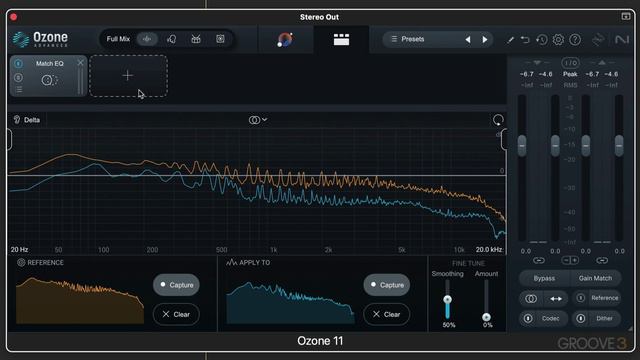
Task: Open the Match EQ module preset list icon
Action: point(19,89)
